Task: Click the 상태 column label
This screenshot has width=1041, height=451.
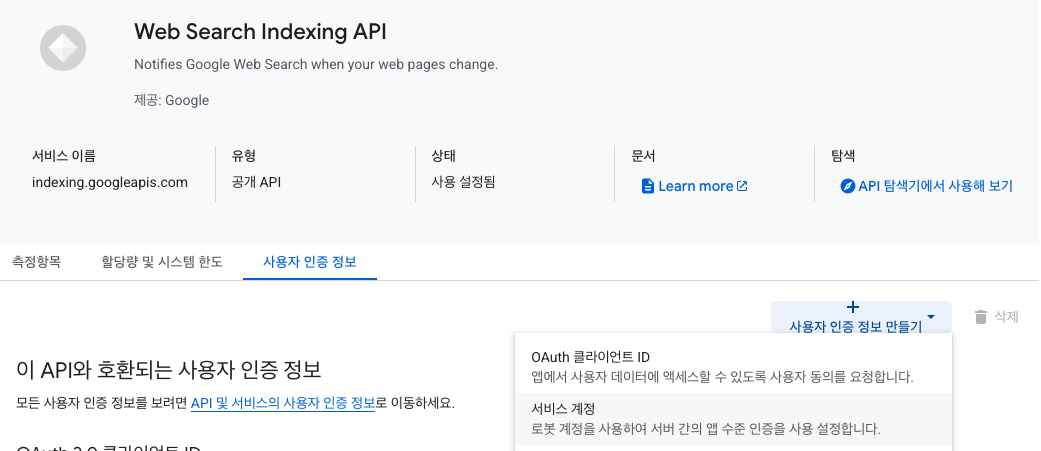Action: (x=443, y=157)
